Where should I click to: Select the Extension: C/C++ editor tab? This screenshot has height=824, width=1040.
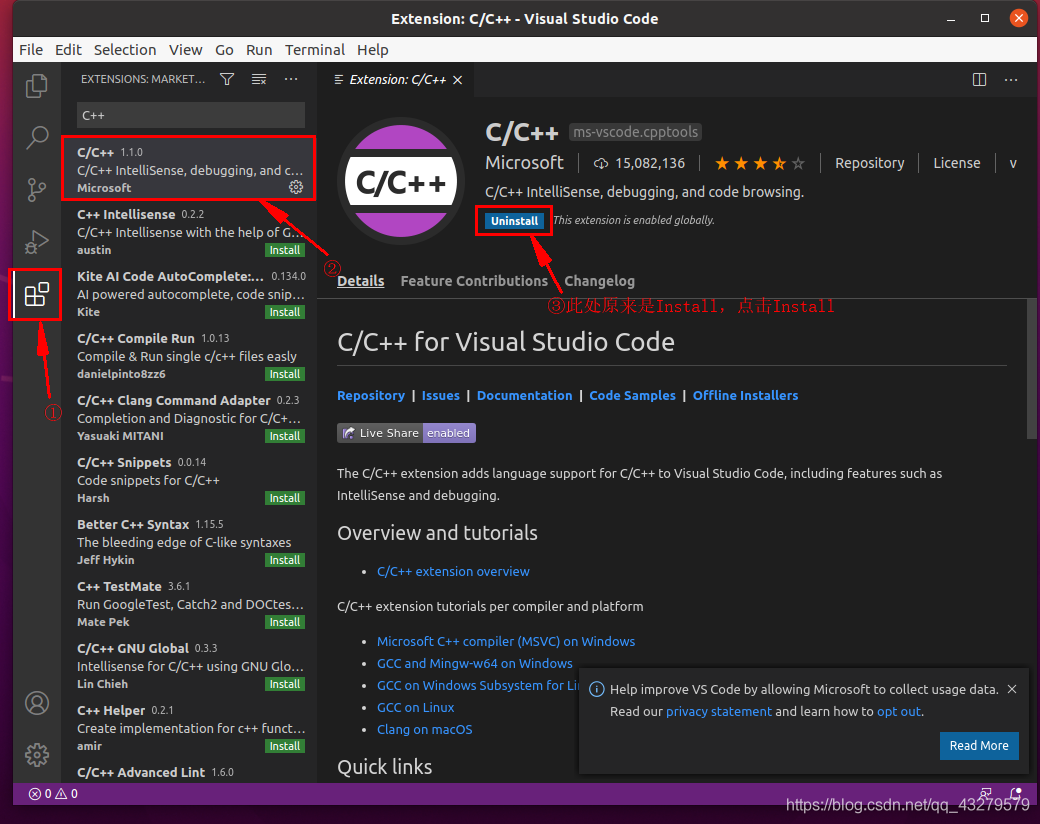(x=397, y=80)
